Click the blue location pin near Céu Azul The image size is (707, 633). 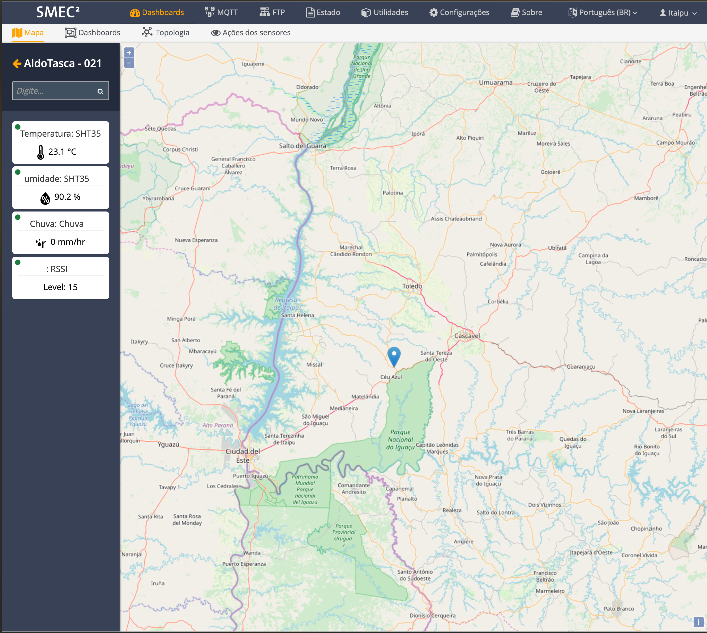click(394, 357)
